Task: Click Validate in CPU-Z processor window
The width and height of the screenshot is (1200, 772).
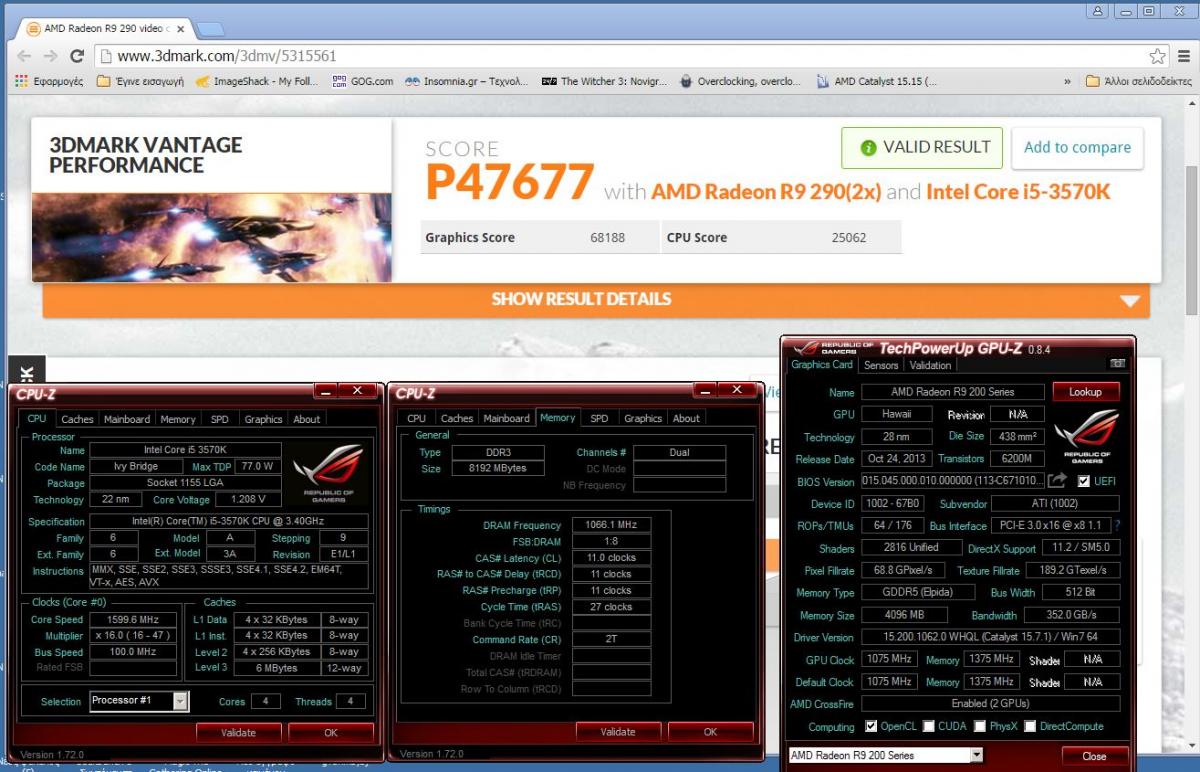Action: [x=238, y=733]
